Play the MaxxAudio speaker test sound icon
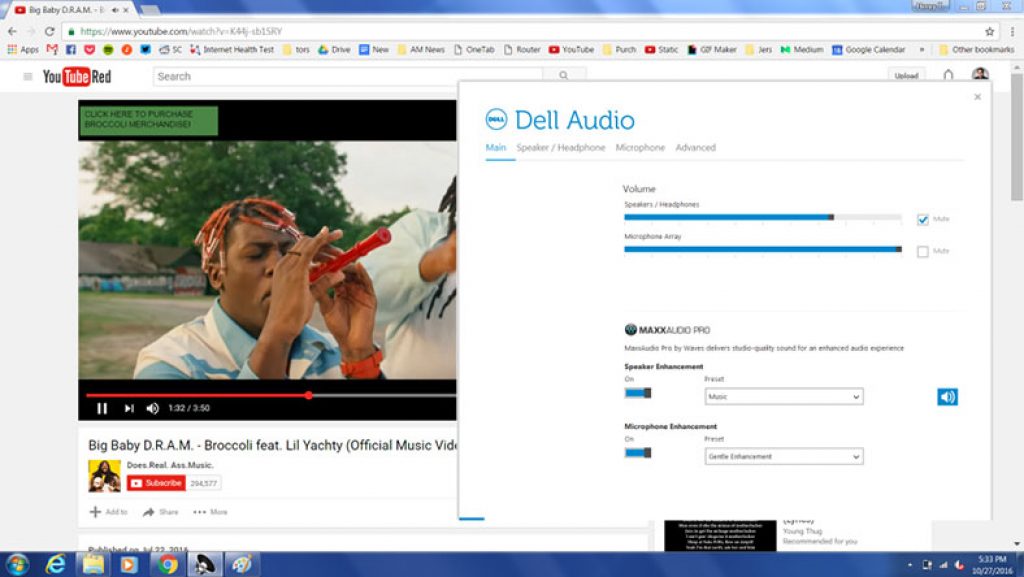 pyautogui.click(x=947, y=396)
